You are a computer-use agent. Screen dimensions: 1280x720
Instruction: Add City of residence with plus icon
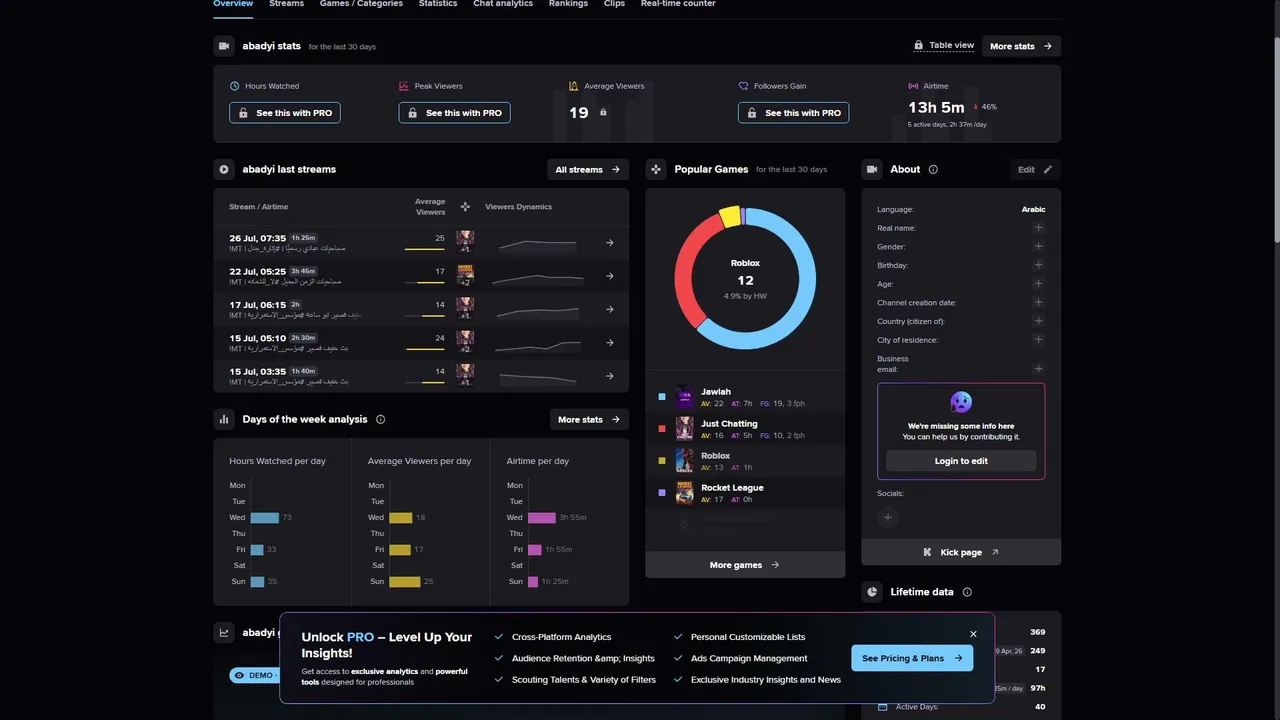[1038, 340]
